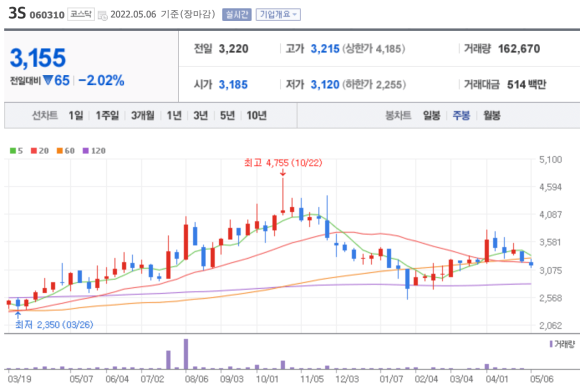Select the 1일 line chart tab
Screen dimensions: 580x389
tap(76, 116)
